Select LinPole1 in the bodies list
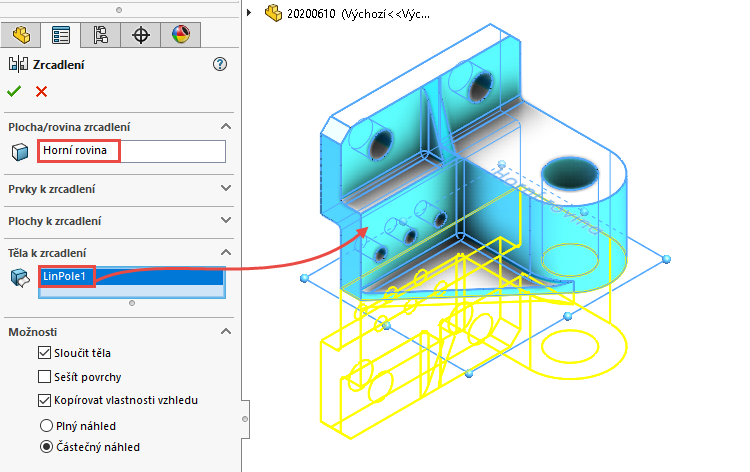Screen dimensions: 750x472 (132, 276)
